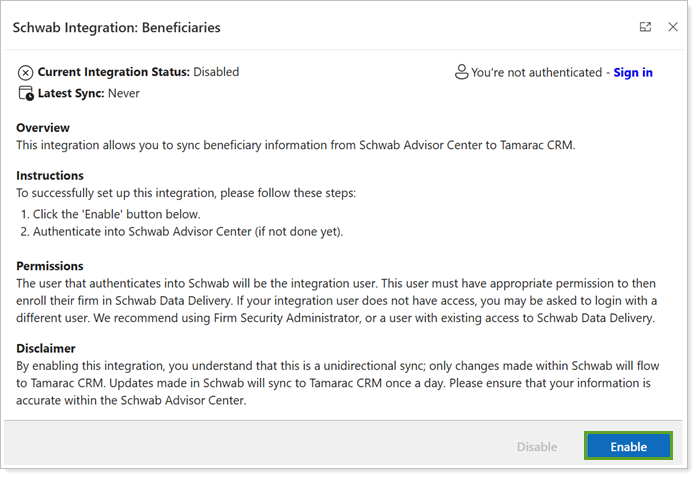Click the 'You're not authenticated' text
The image size is (697, 478).
[538, 72]
